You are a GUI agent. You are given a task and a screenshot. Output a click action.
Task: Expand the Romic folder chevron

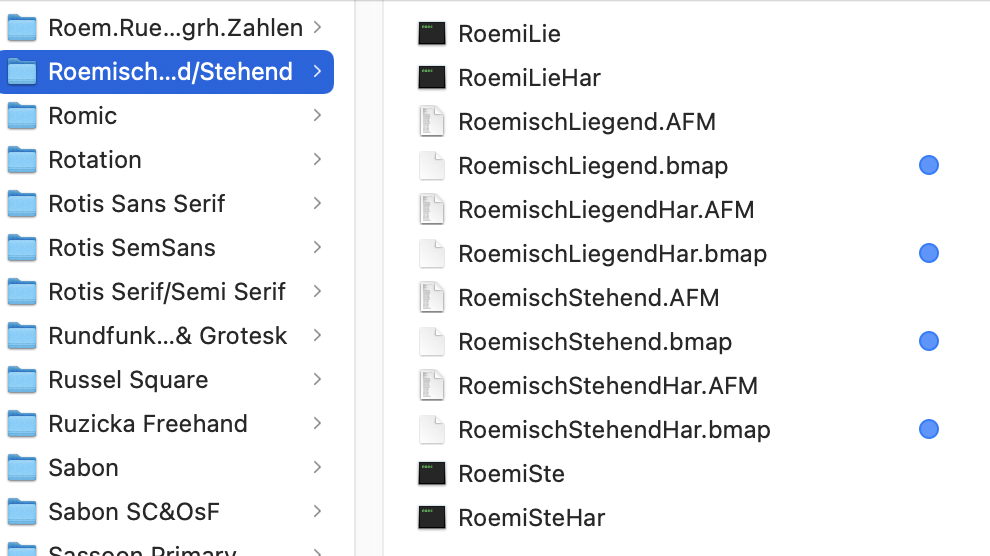pyautogui.click(x=317, y=116)
